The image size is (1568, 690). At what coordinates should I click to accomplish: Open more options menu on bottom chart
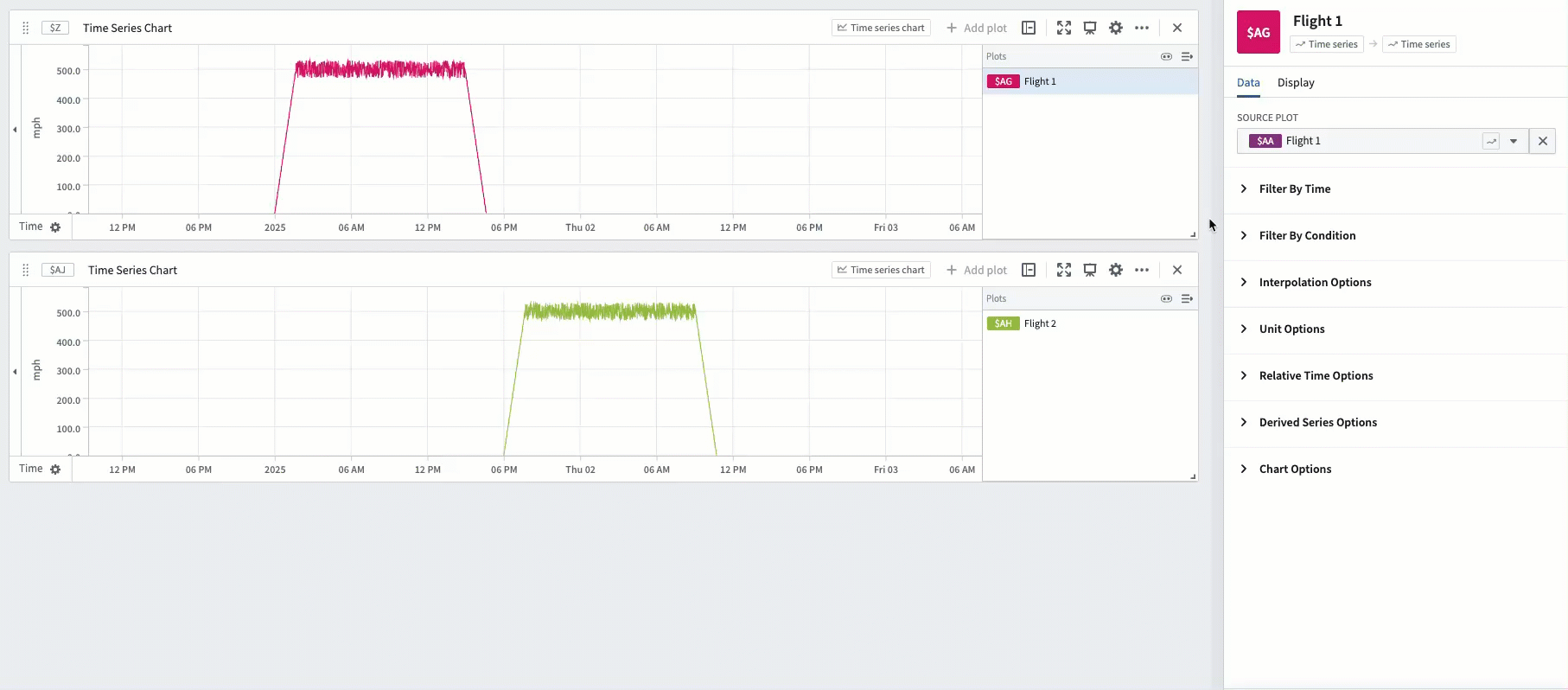1142,270
